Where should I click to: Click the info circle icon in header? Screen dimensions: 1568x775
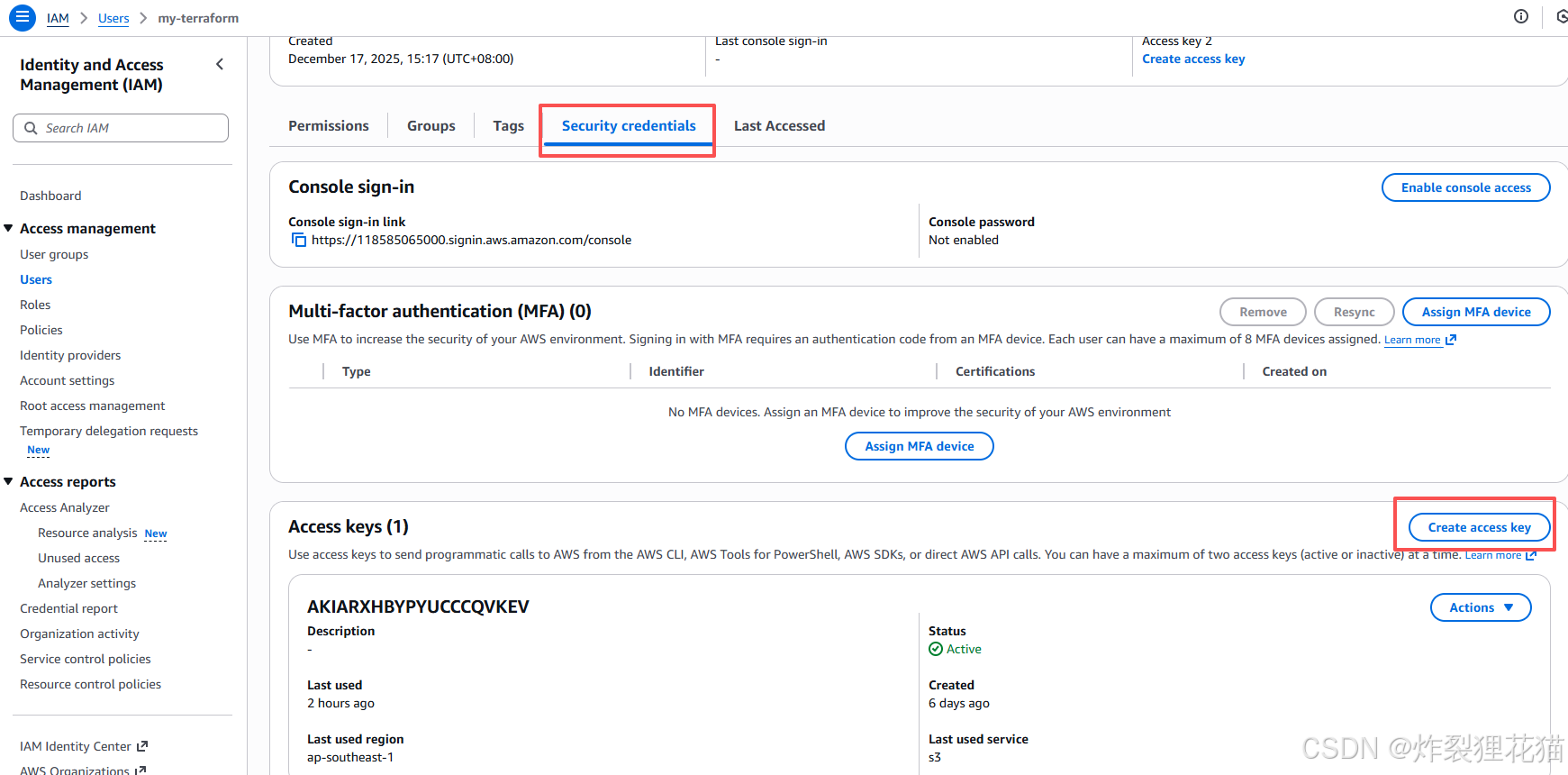[x=1521, y=16]
